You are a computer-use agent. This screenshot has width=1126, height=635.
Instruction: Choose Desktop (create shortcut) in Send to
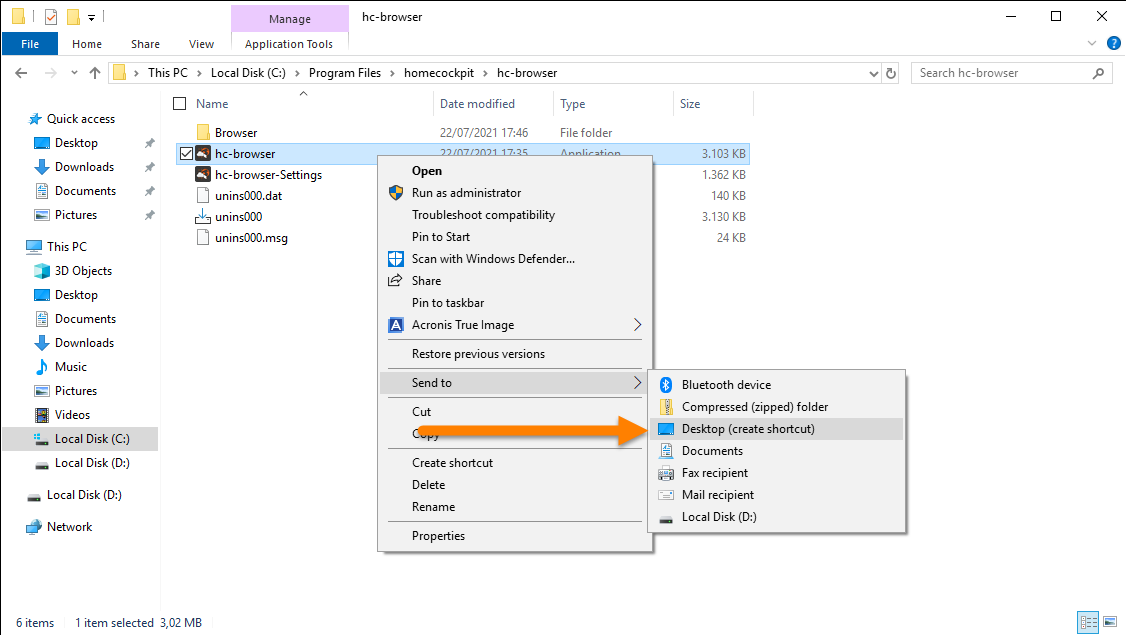click(x=748, y=429)
